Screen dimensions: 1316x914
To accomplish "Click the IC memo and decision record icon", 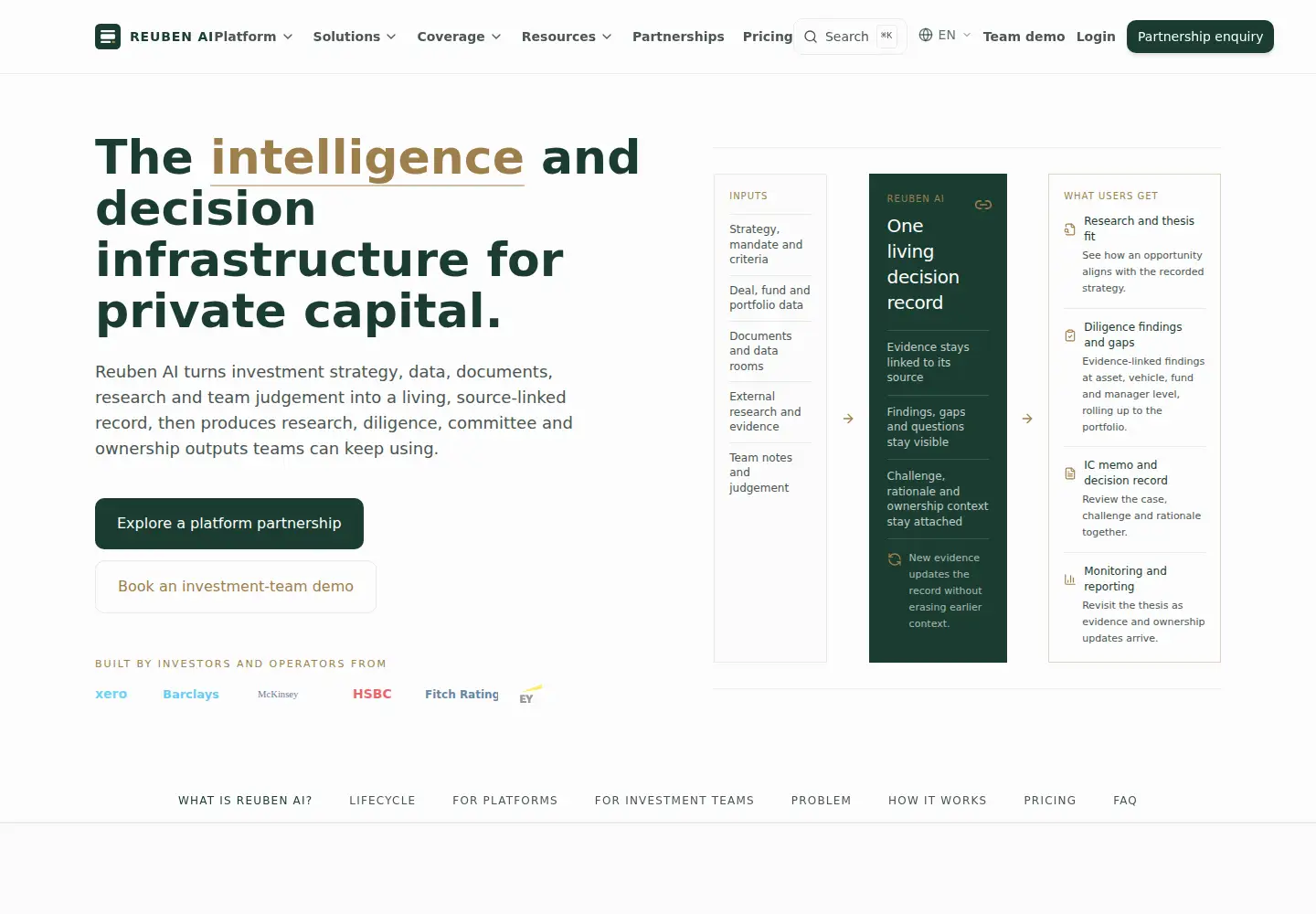I will click(x=1070, y=473).
